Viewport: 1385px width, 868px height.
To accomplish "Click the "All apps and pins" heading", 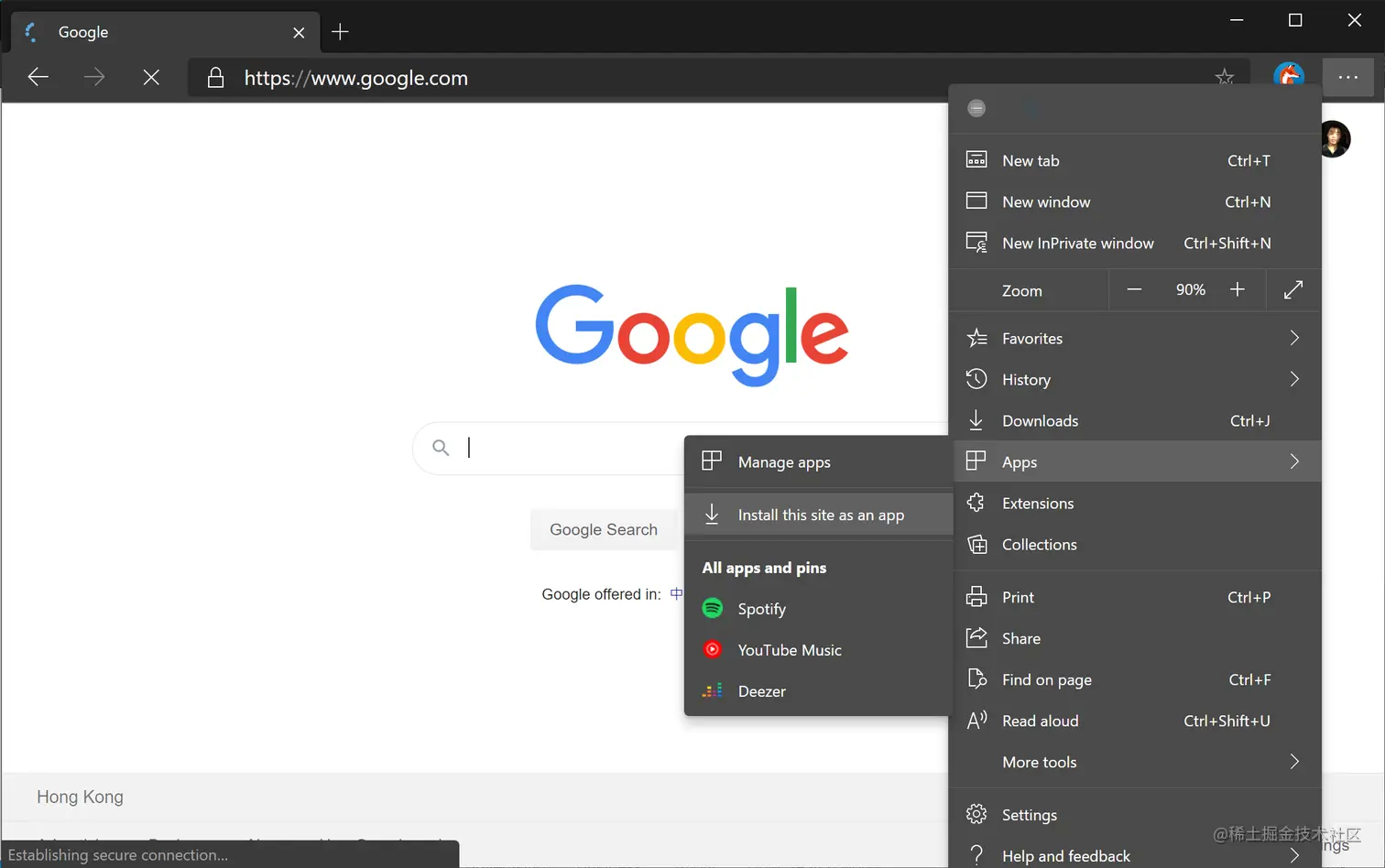I will tap(764, 568).
